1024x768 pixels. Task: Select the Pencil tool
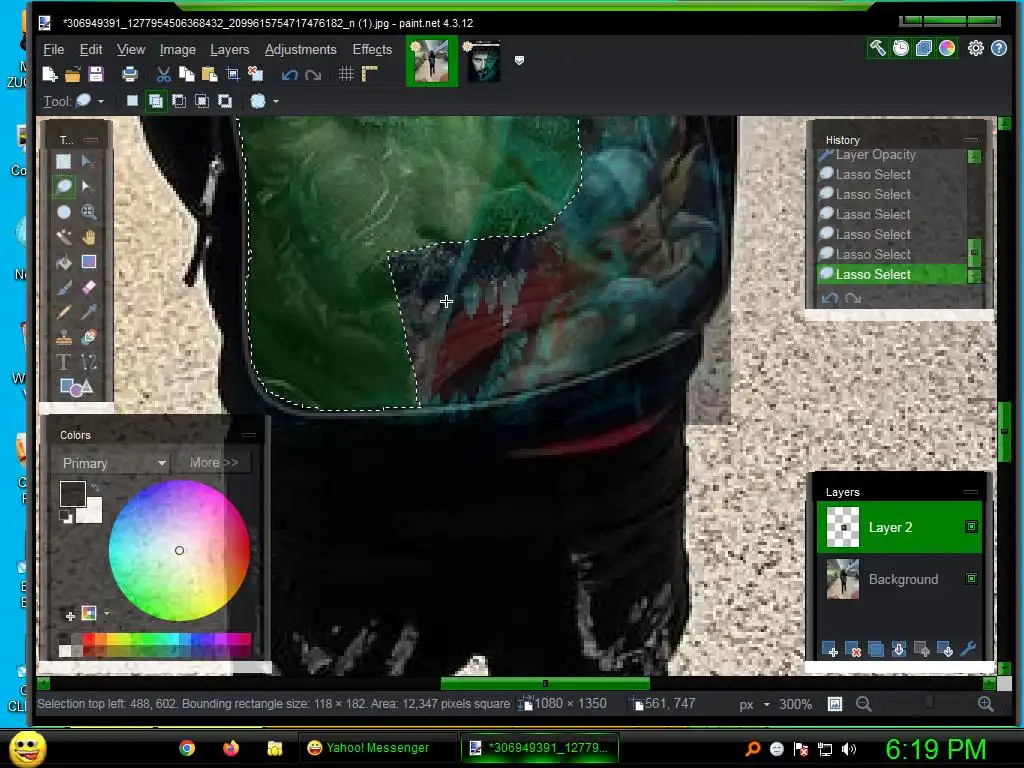63,312
